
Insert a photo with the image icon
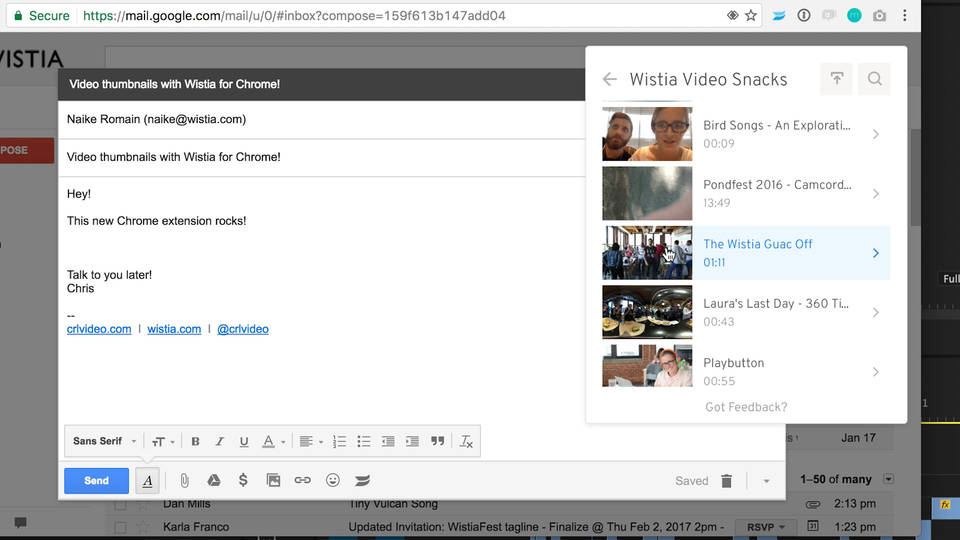click(273, 481)
